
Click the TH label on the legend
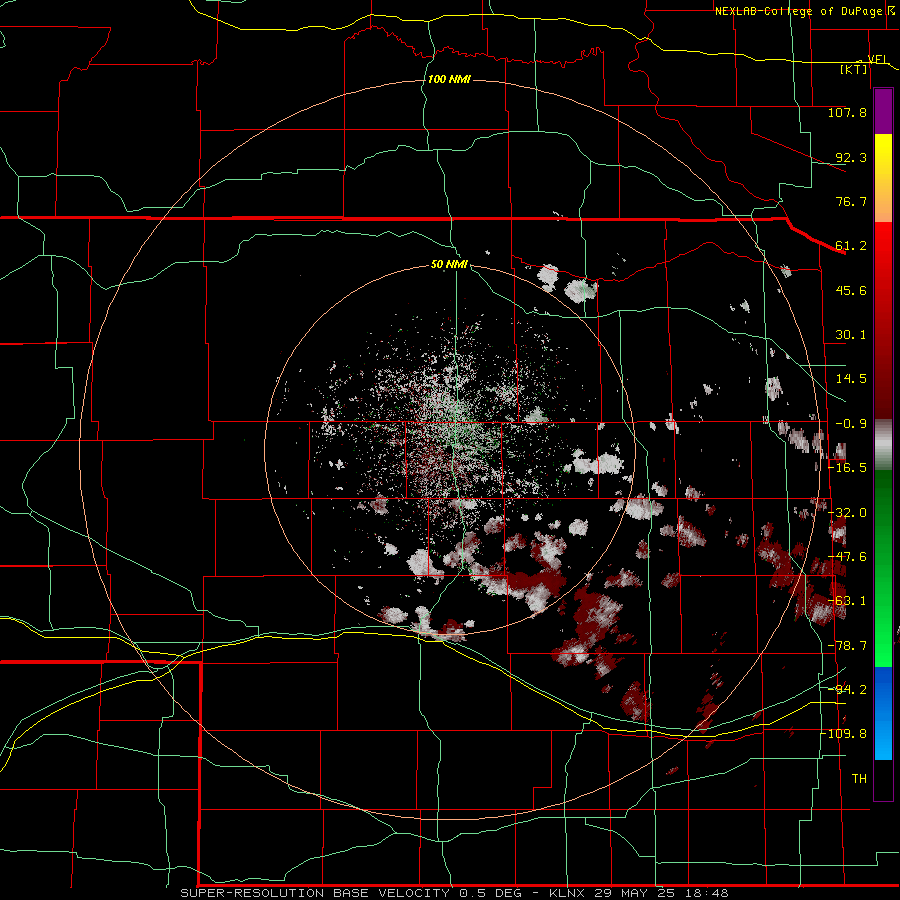coord(859,779)
